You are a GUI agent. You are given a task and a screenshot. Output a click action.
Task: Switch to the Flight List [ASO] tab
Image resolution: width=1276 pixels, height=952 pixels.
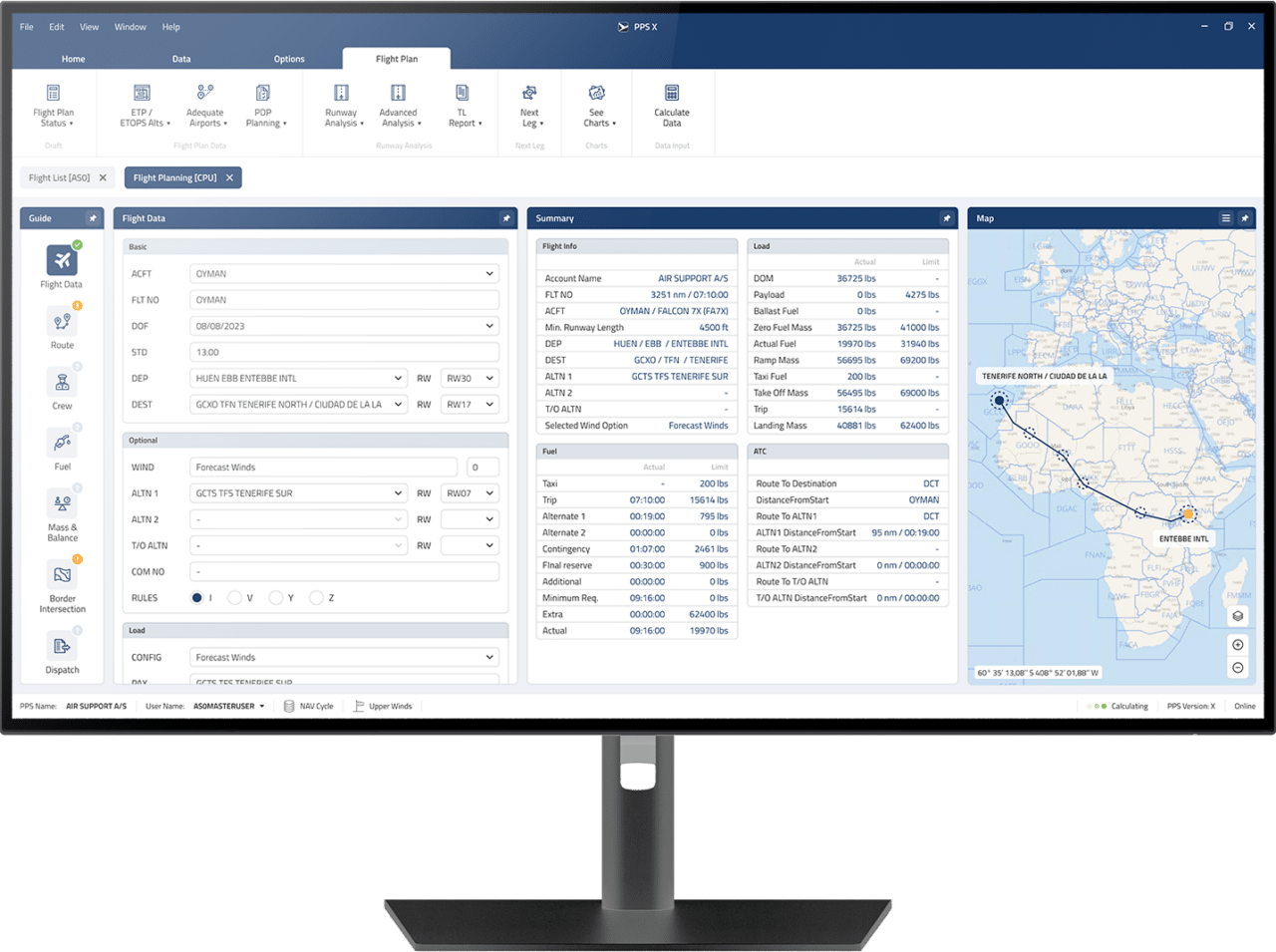[x=58, y=177]
